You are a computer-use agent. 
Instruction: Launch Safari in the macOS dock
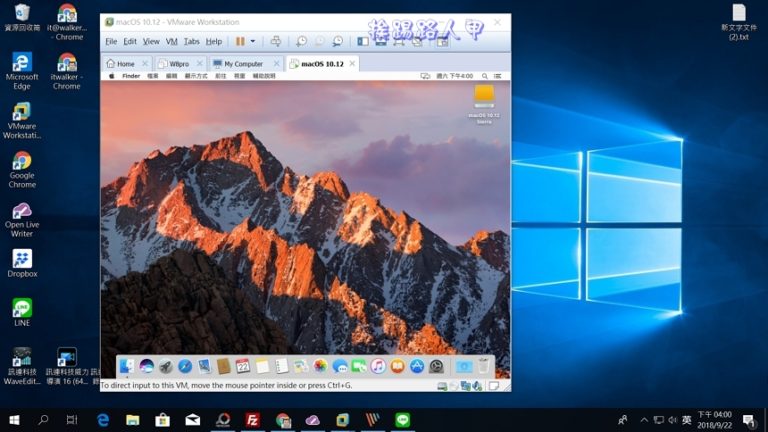[x=185, y=367]
